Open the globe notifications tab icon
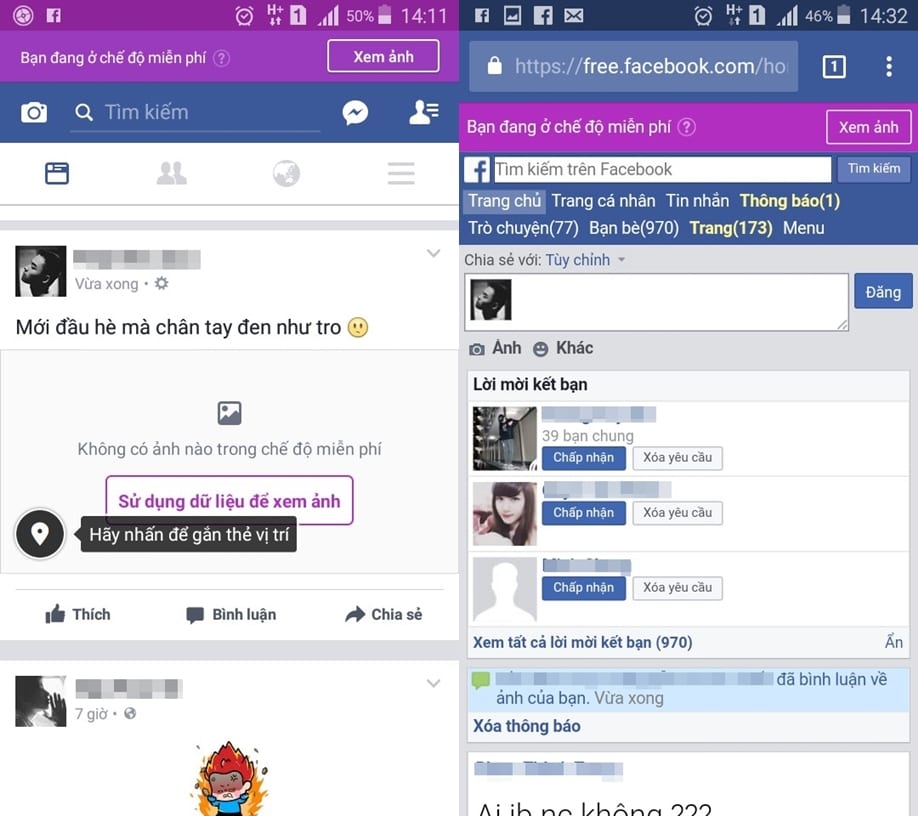Screen dimensions: 918x816 pyautogui.click(x=286, y=173)
